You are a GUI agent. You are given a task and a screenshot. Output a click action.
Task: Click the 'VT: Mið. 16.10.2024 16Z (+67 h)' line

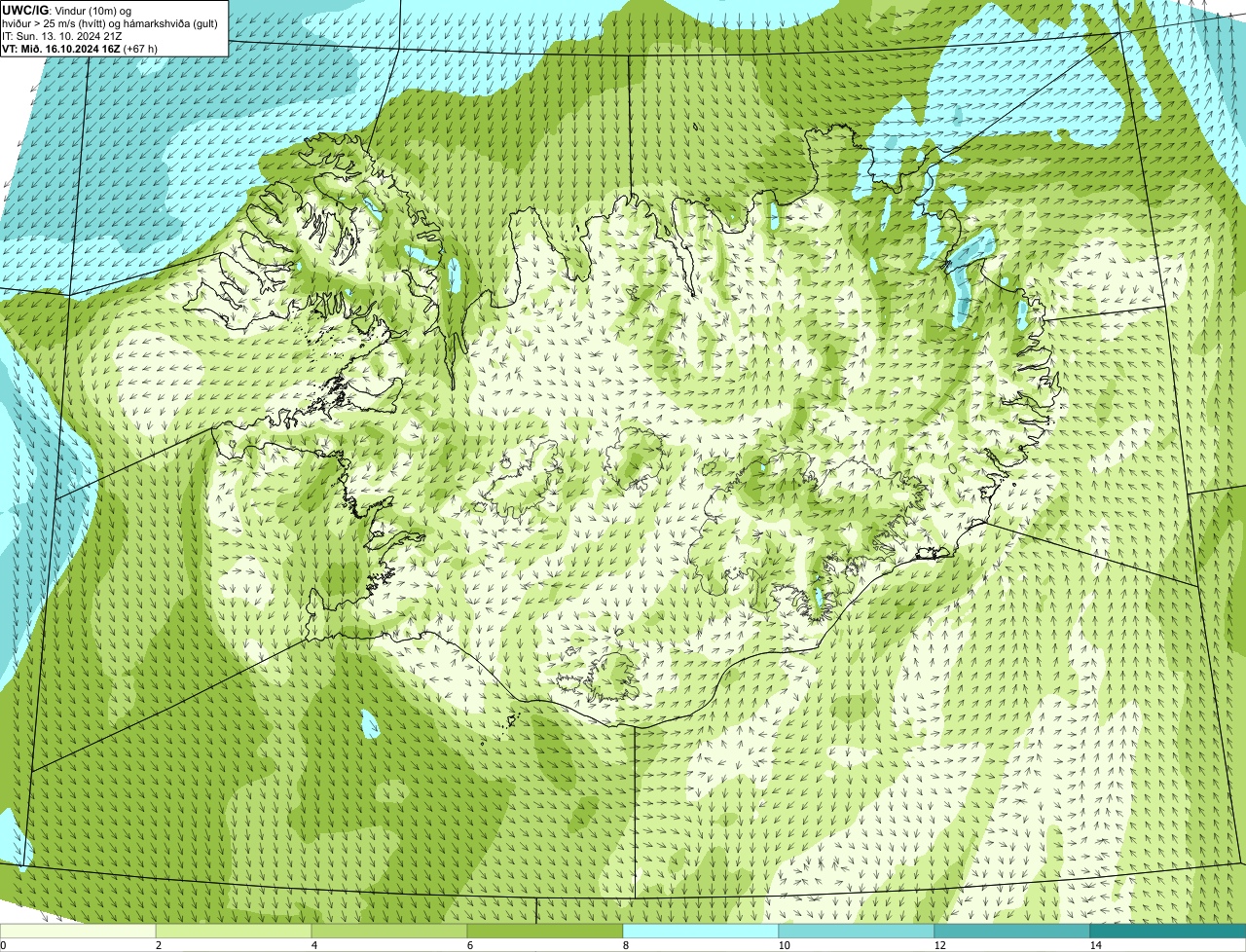(80, 48)
